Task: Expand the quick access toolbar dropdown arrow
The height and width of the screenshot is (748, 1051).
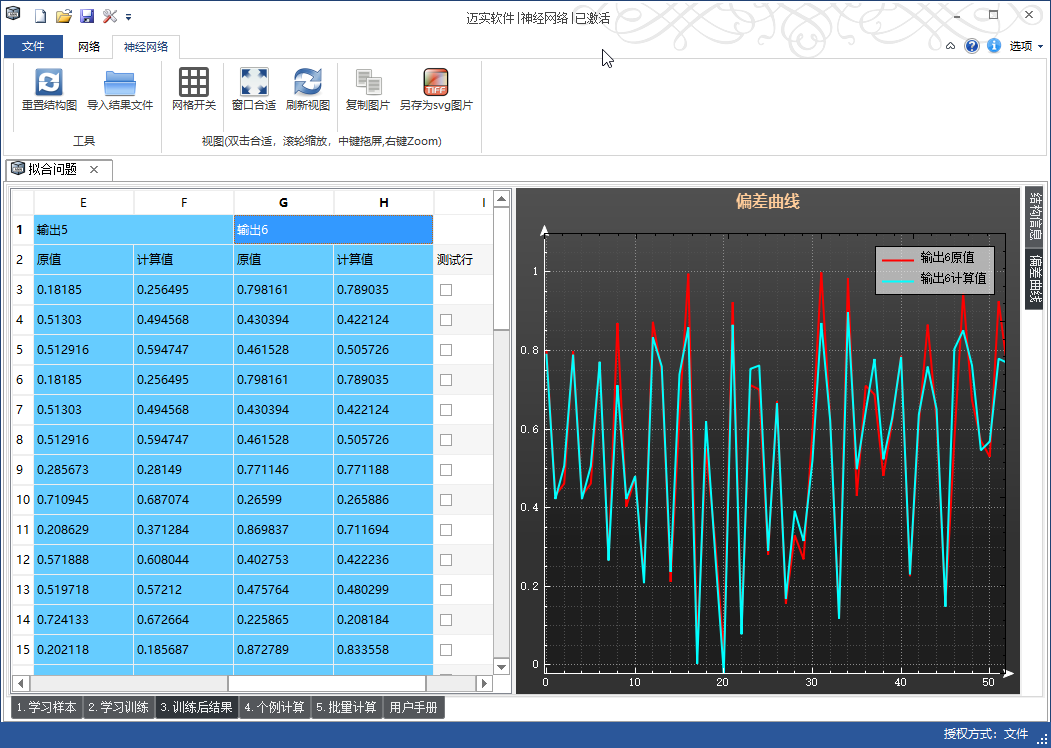Action: point(129,17)
